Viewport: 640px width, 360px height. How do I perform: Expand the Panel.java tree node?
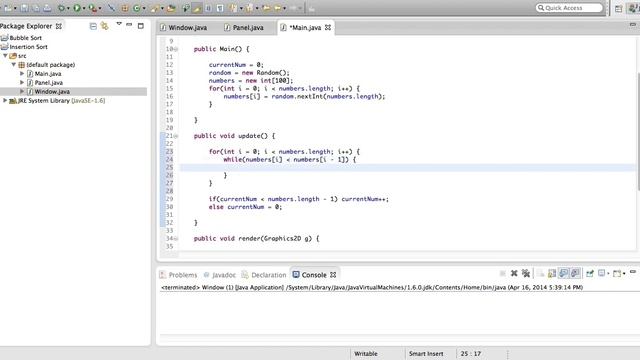(x=22, y=82)
